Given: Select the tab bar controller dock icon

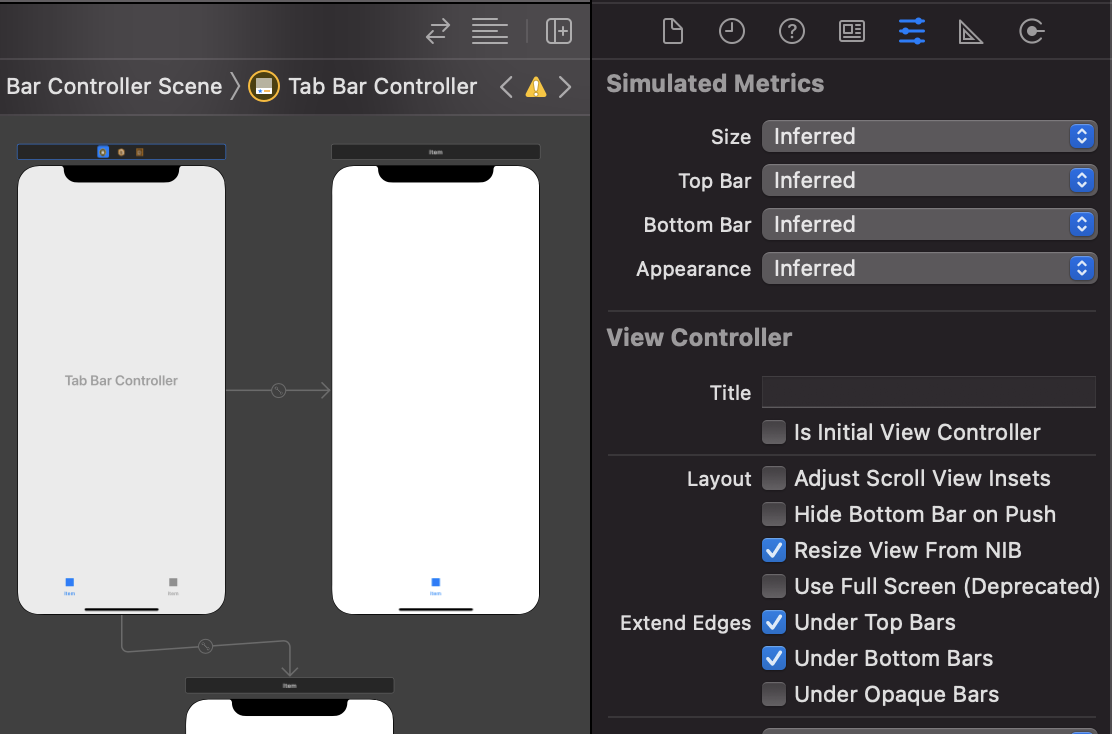Looking at the screenshot, I should [x=103, y=152].
